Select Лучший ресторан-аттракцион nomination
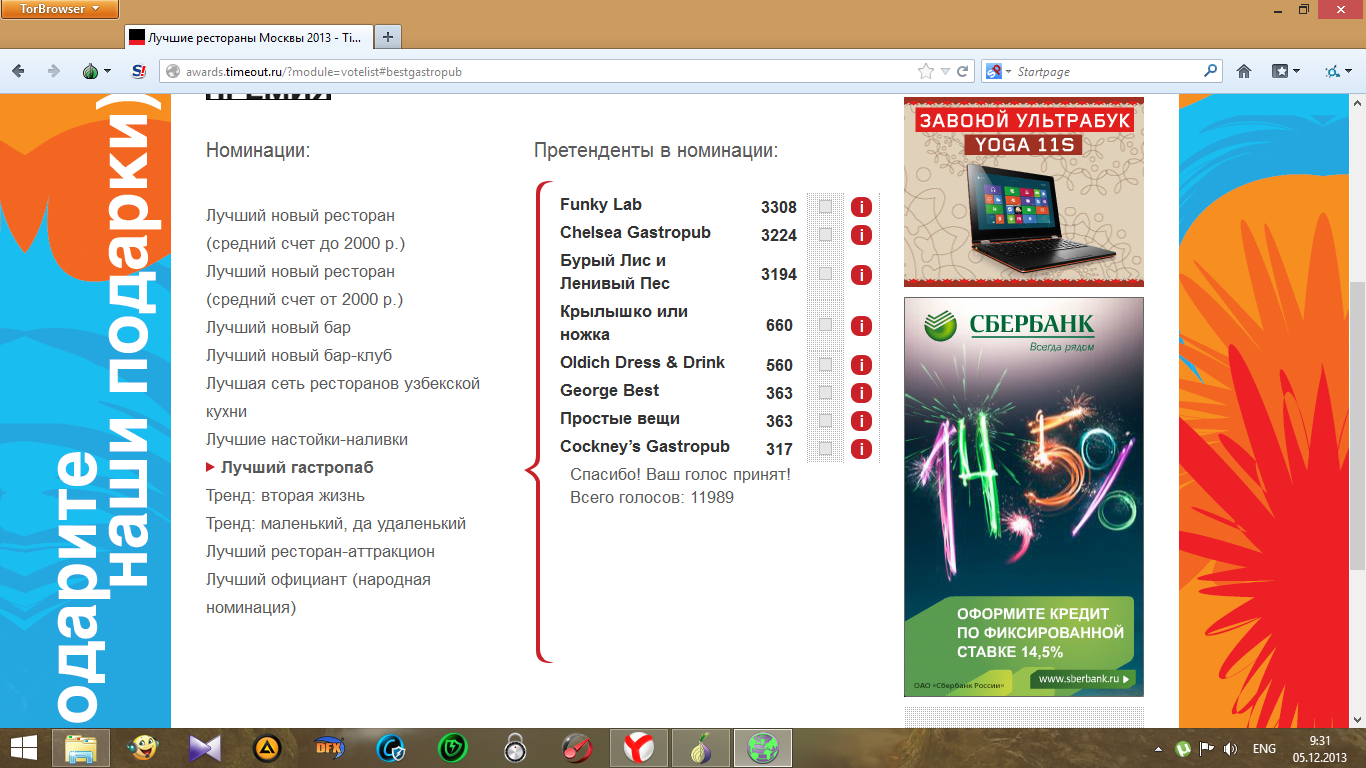 [x=320, y=552]
